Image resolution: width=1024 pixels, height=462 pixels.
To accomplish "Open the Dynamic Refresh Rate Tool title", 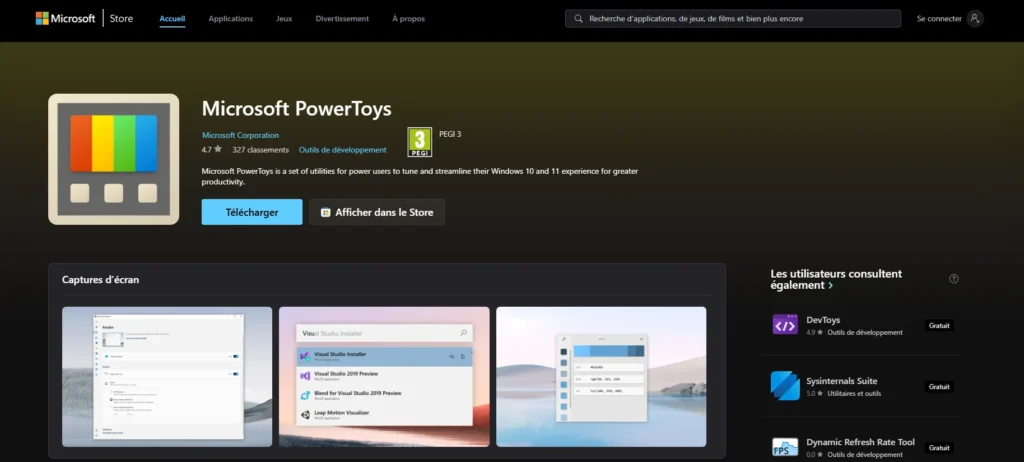I will tap(861, 442).
